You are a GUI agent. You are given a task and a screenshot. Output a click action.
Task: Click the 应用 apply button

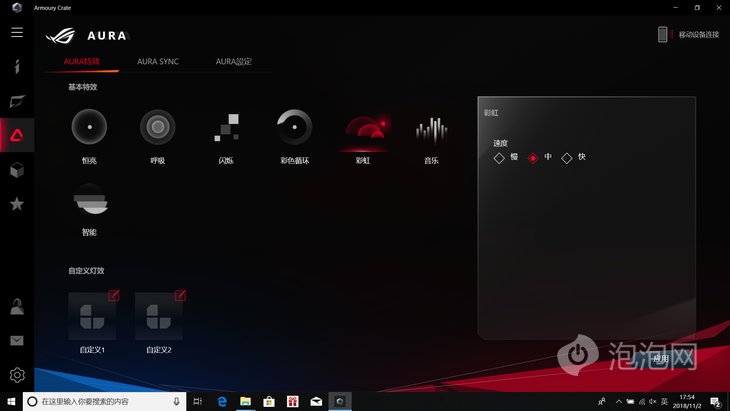coord(661,358)
